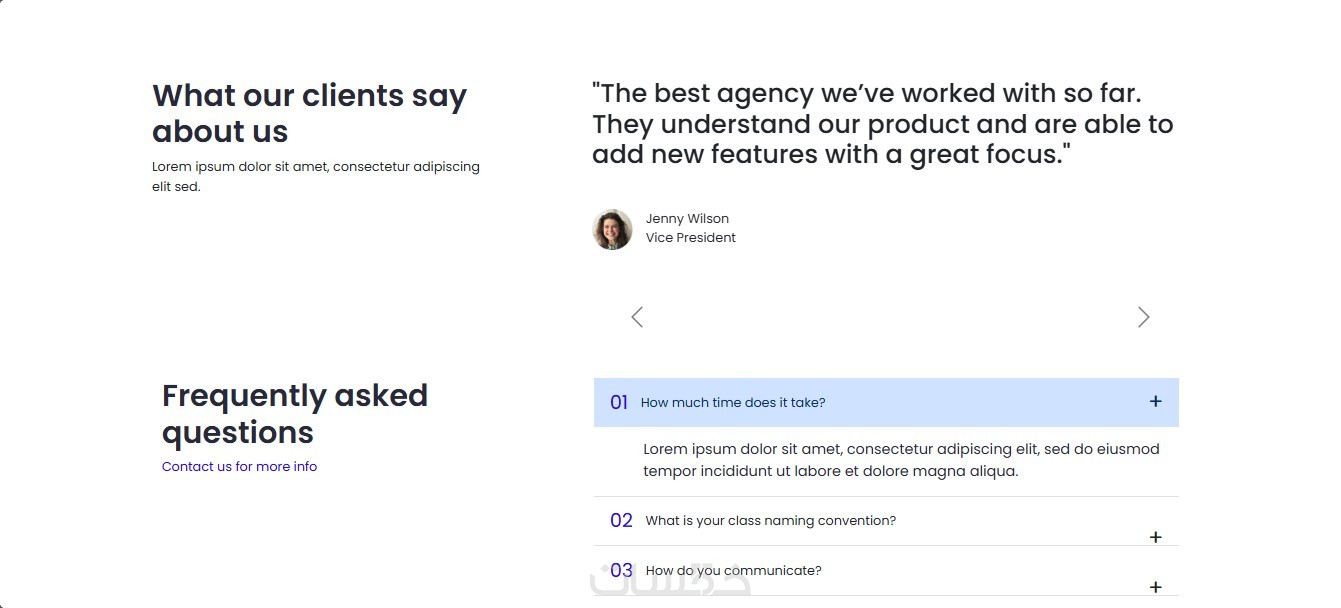Image resolution: width=1341 pixels, height=608 pixels.
Task: Click the '02' number in the FAQ list
Action: (621, 521)
